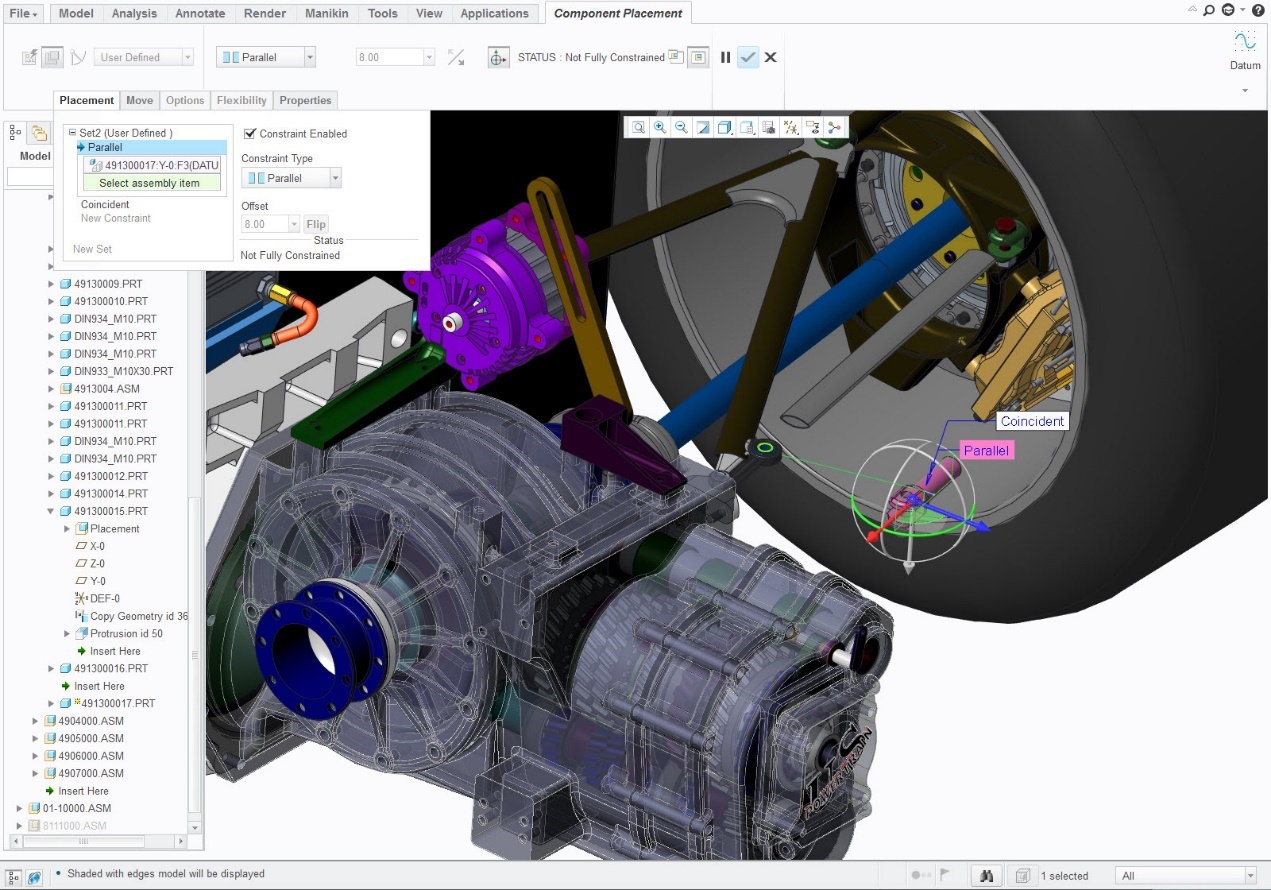Open the ribbon Parallel constraint dropdown

310,57
